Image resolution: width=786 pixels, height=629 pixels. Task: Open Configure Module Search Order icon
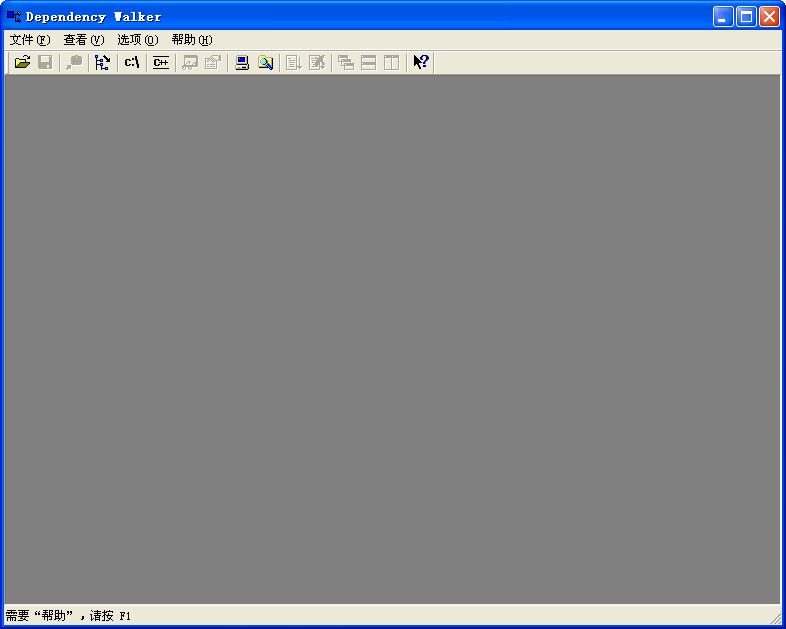[x=264, y=63]
